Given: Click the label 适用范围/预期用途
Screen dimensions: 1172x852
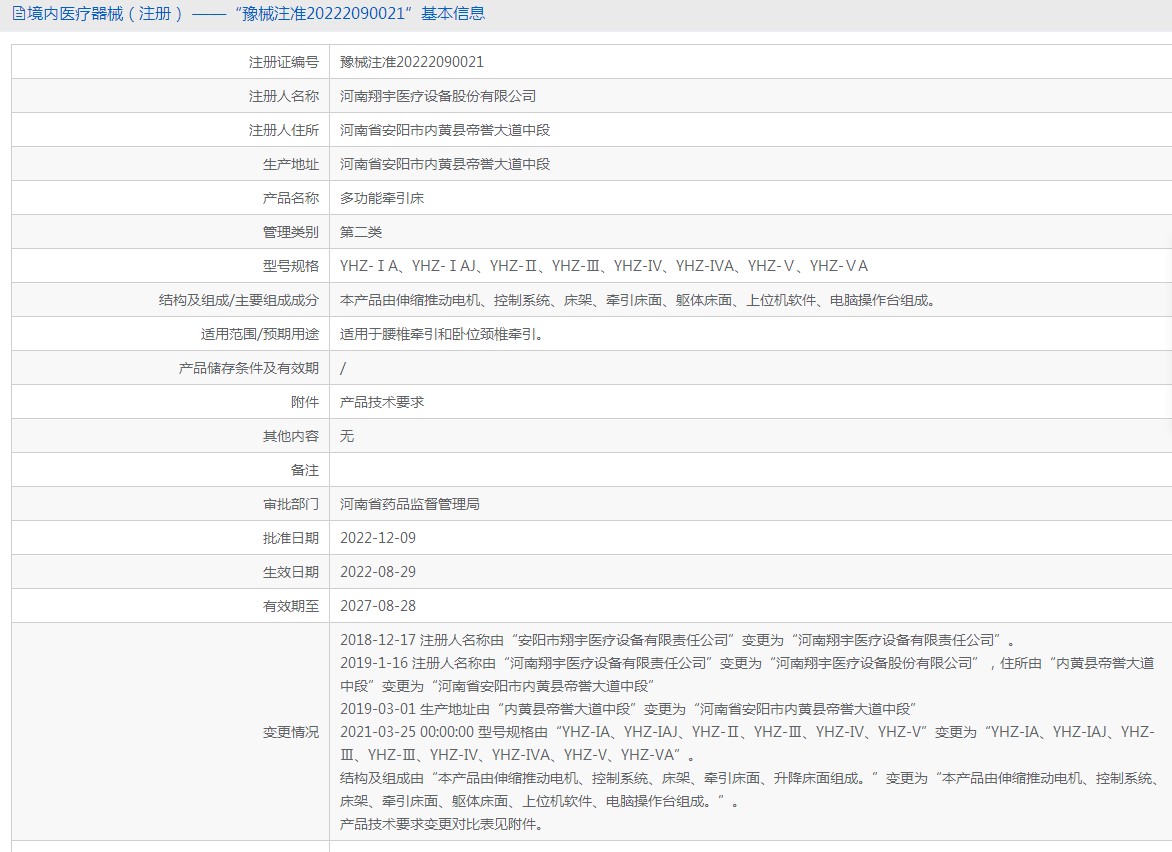Looking at the screenshot, I should [260, 334].
